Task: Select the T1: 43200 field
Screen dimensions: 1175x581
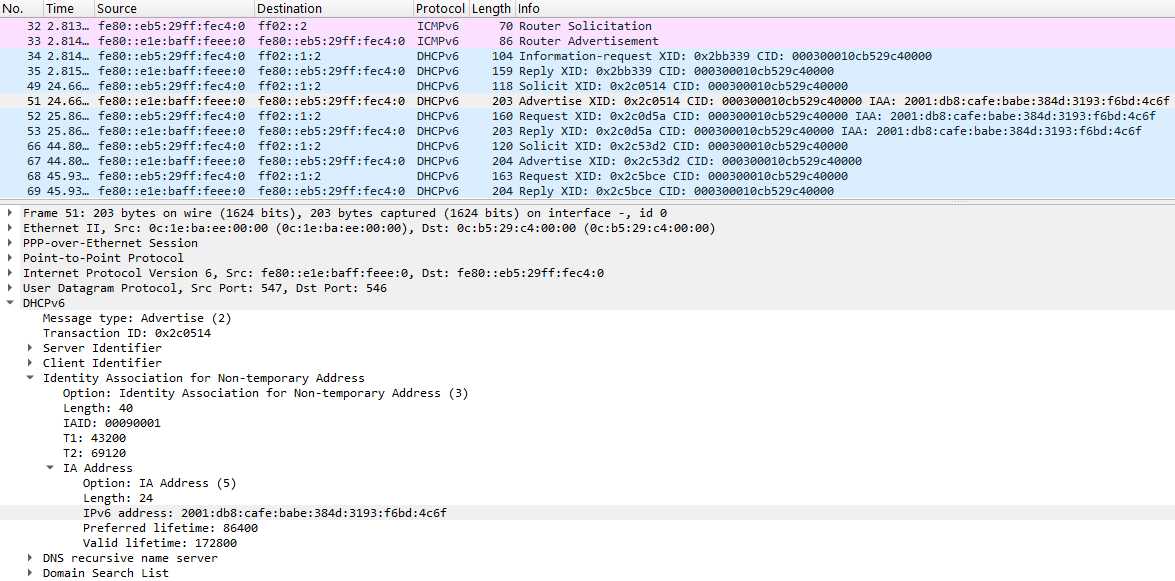Action: point(94,438)
